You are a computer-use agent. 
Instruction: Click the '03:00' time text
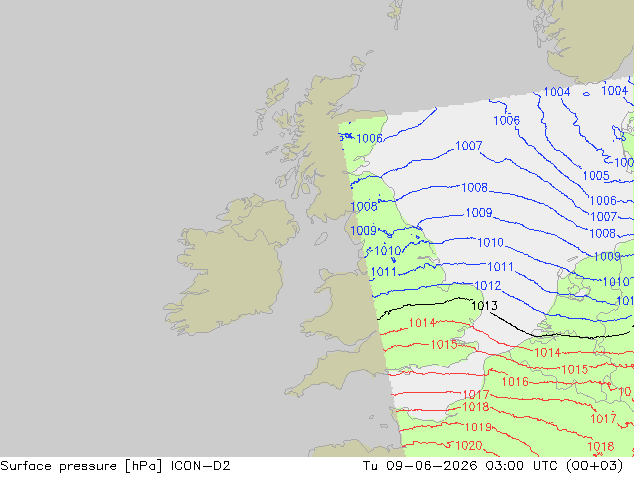tap(504, 466)
